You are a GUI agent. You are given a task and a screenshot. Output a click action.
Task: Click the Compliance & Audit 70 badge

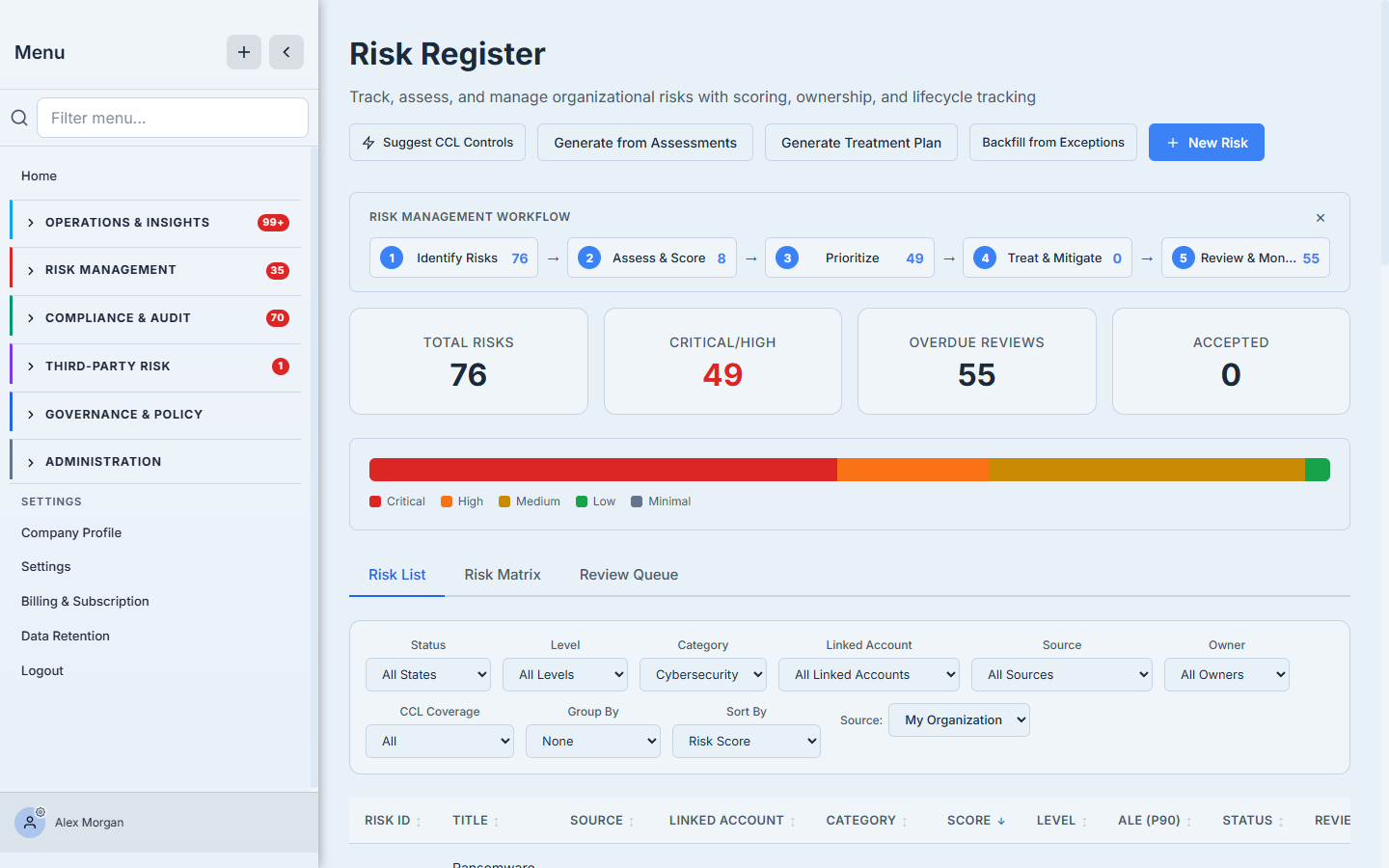coord(278,318)
